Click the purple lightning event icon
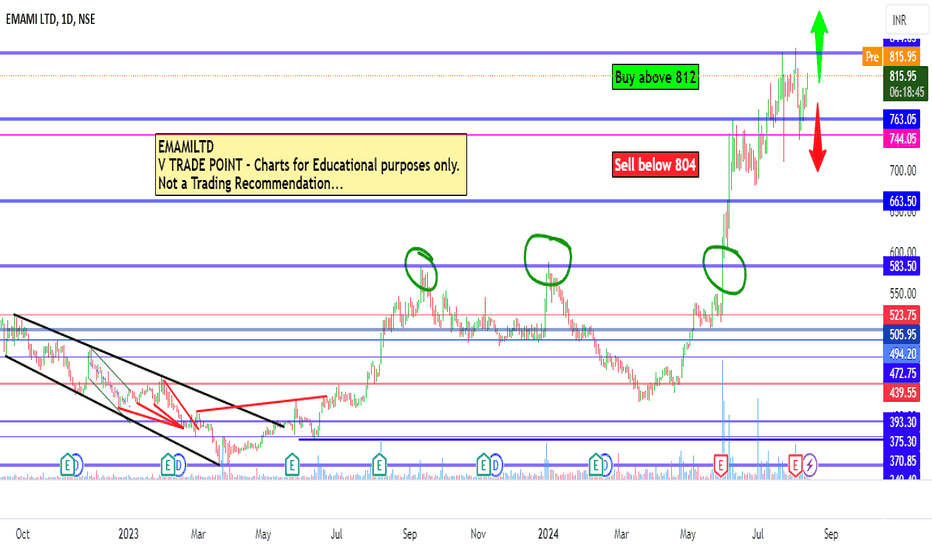 [x=810, y=464]
